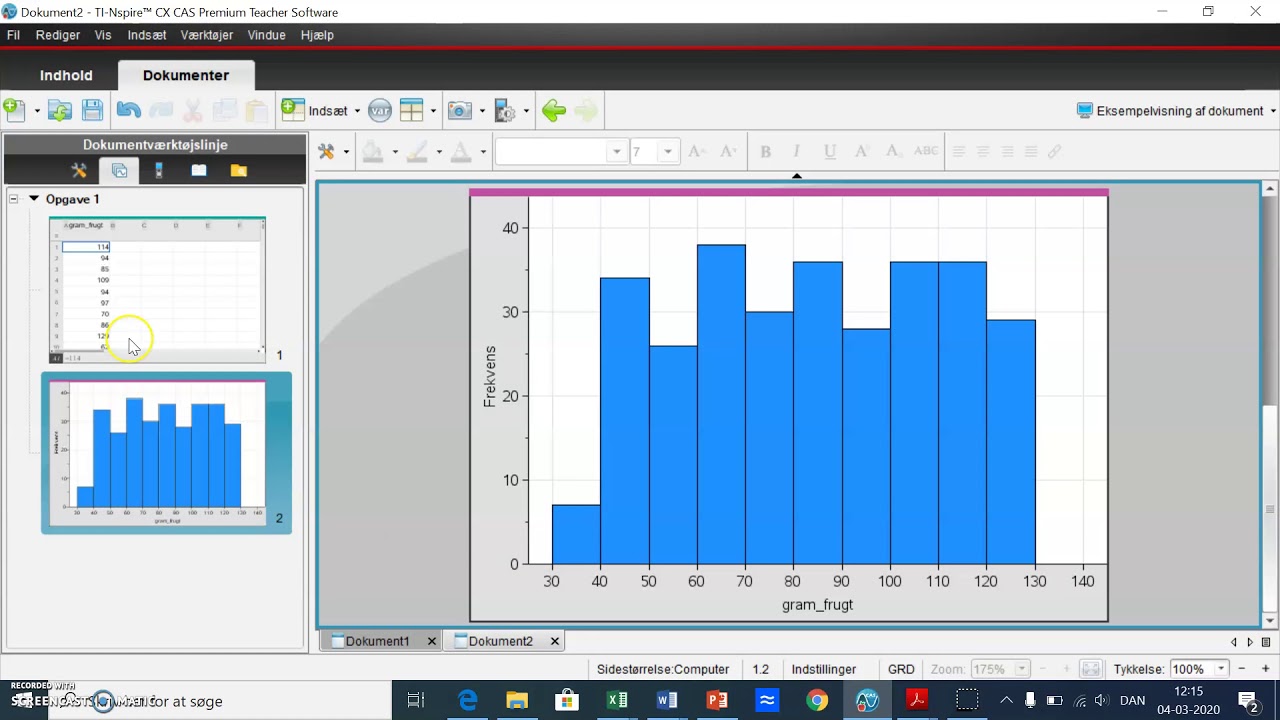Set left text alignment
The width and height of the screenshot is (1280, 720).
pos(958,151)
